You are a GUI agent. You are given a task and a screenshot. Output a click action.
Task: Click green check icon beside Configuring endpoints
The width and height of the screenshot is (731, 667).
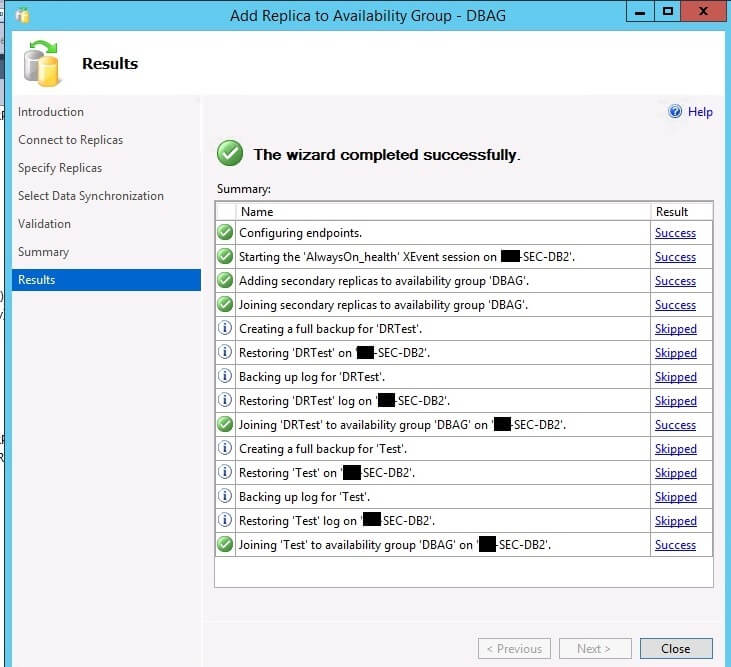click(225, 233)
